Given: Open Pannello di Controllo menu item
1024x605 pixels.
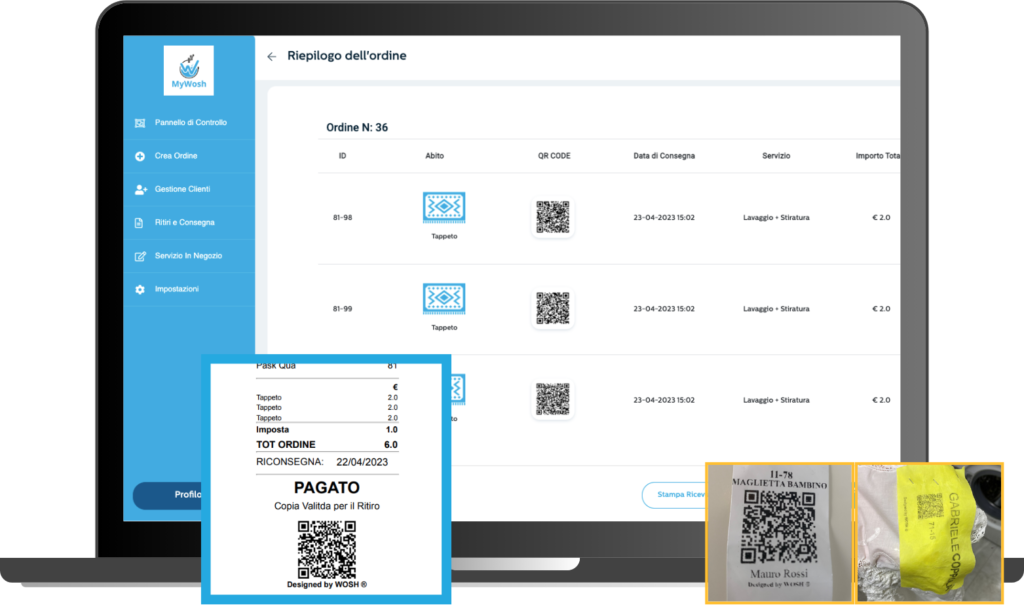Looking at the screenshot, I should click(190, 123).
